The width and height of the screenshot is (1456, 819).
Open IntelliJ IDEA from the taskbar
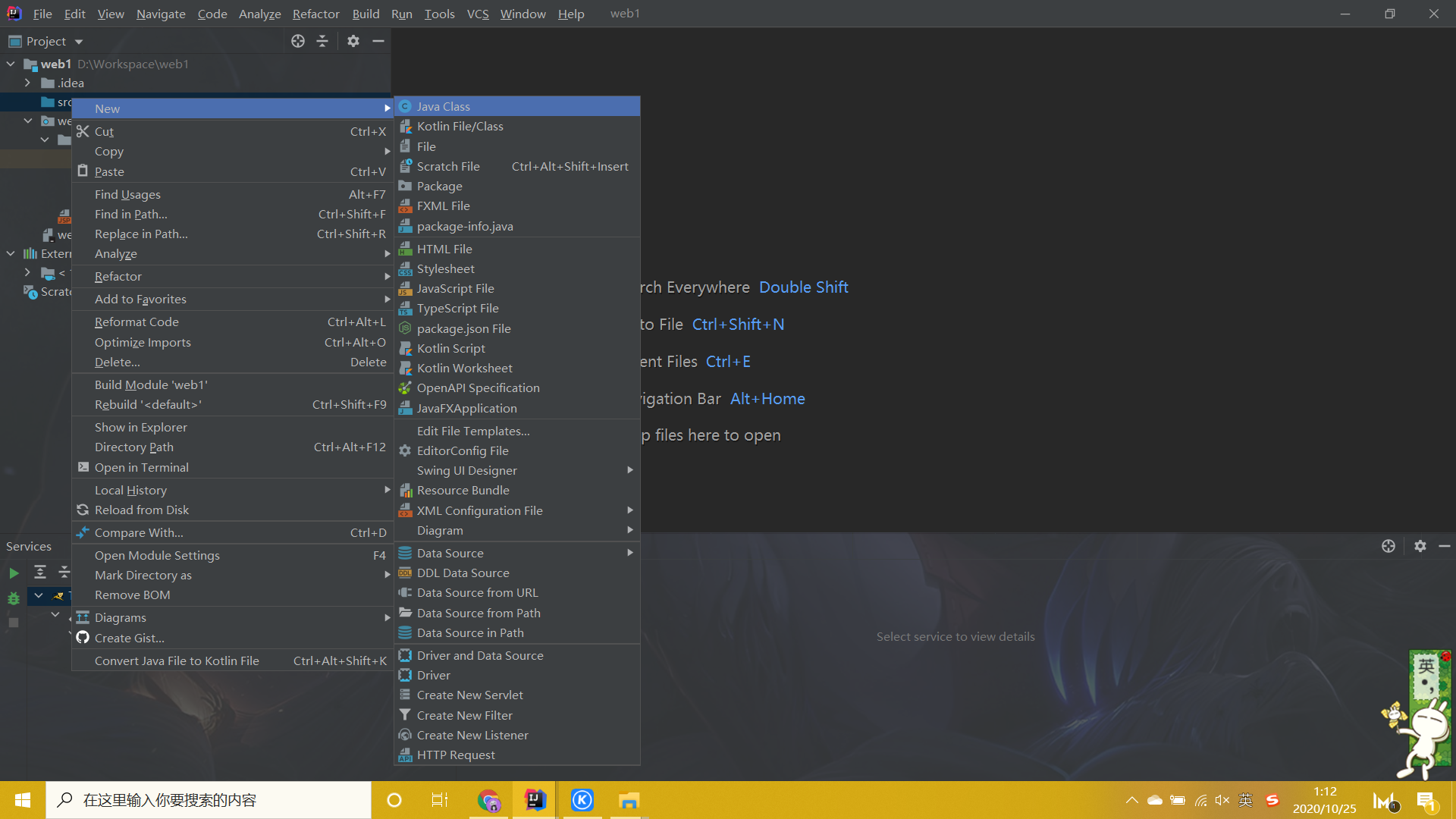(x=535, y=800)
